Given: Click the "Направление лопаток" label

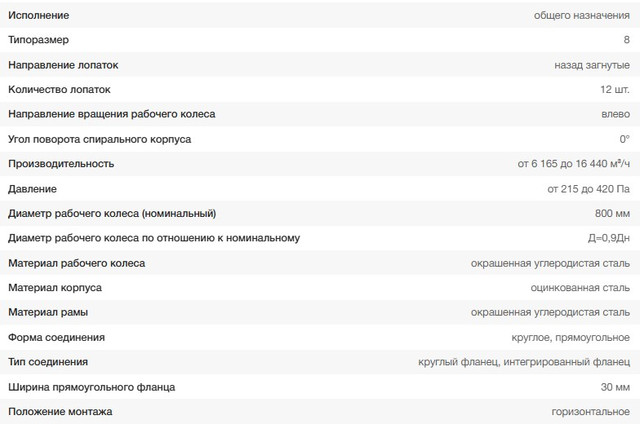Looking at the screenshot, I should (63, 65).
